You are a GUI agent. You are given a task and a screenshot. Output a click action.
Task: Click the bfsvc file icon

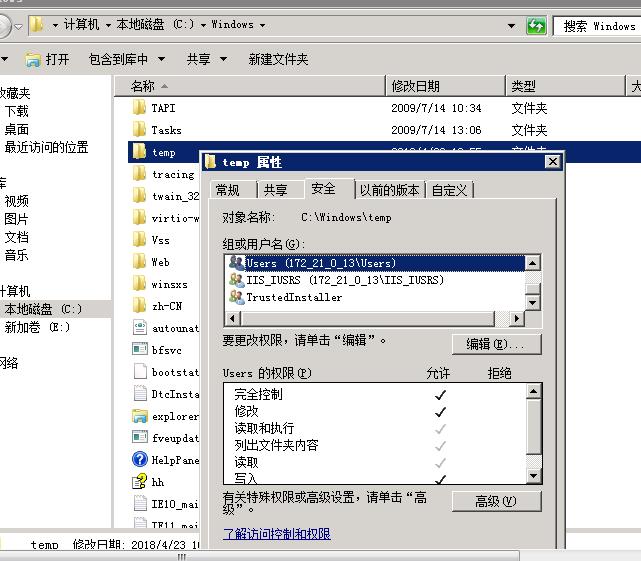139,350
